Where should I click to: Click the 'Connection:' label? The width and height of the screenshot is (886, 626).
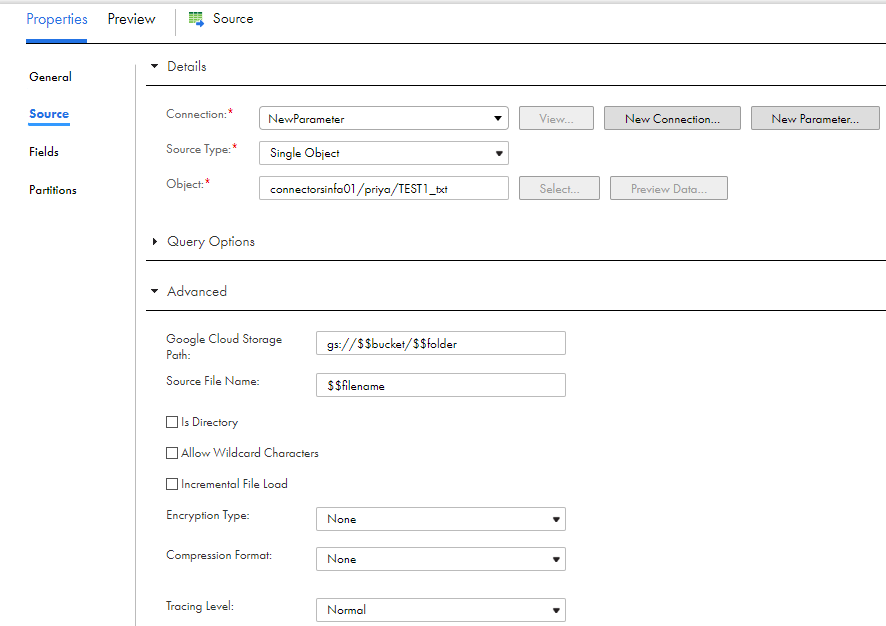tap(197, 114)
